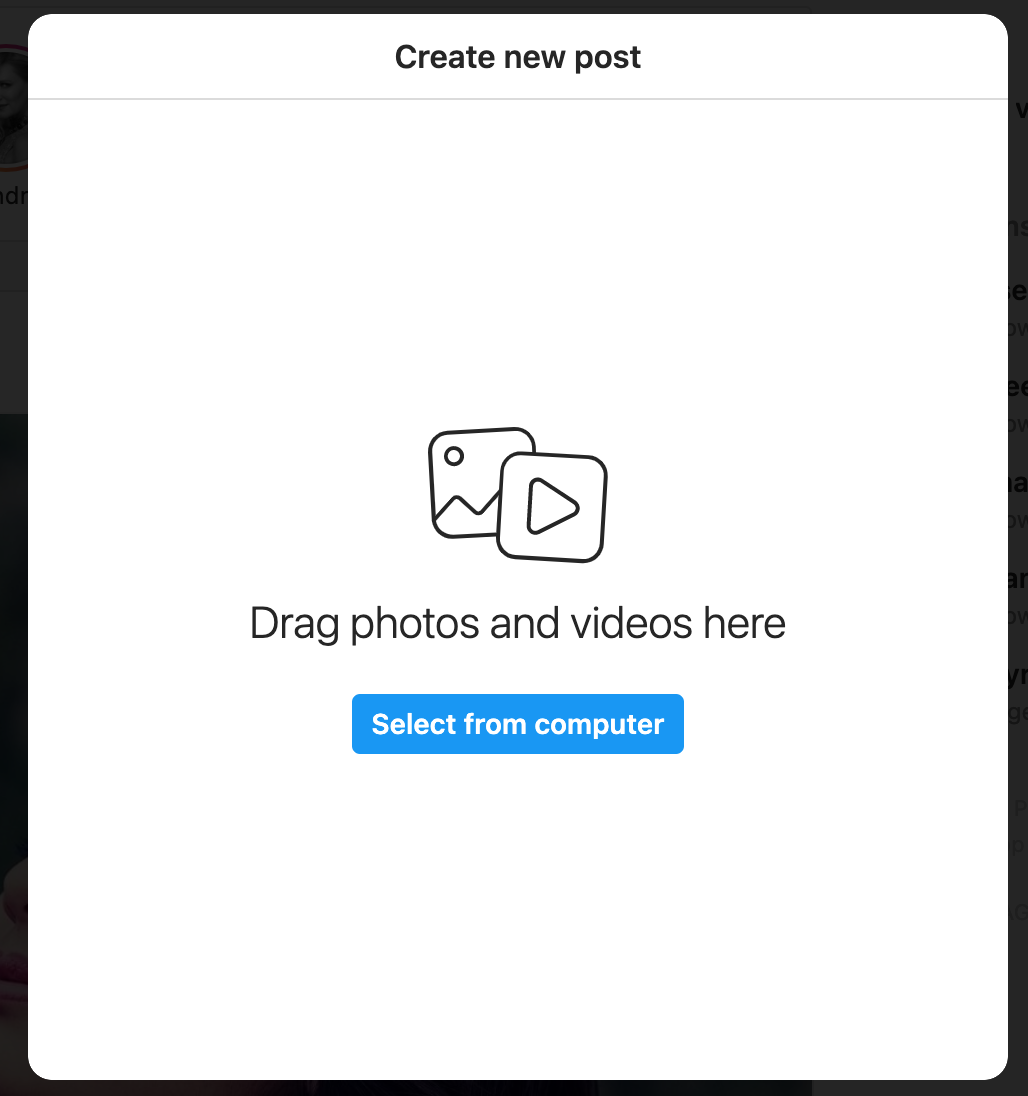Click the small sun circle in photo icon
This screenshot has width=1028, height=1096.
coord(454,456)
